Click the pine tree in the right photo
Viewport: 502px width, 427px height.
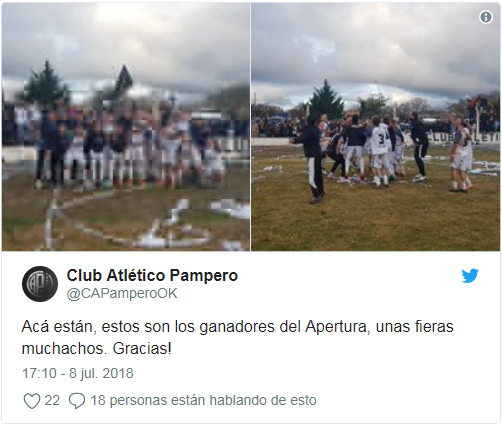tap(326, 100)
